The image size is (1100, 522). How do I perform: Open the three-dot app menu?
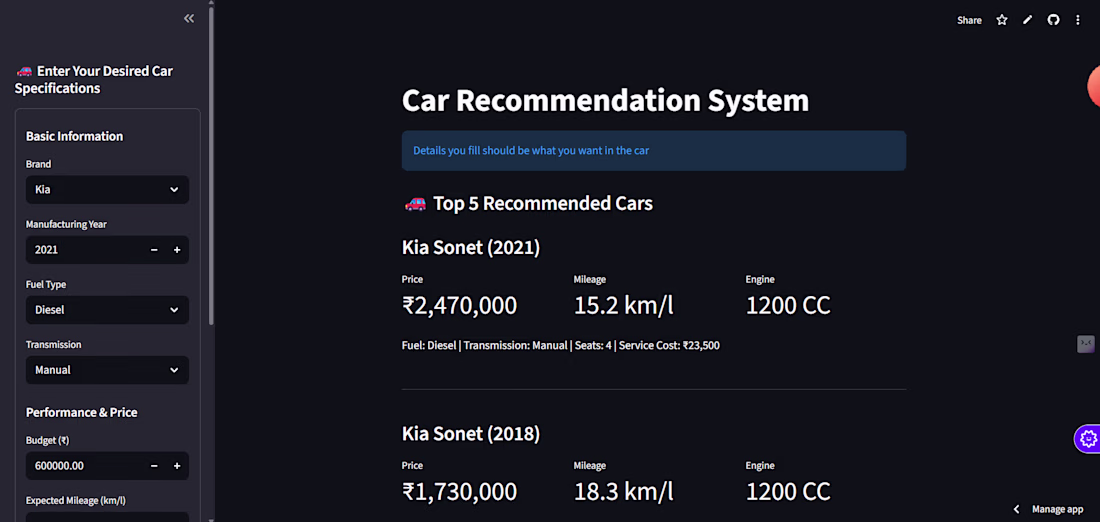pyautogui.click(x=1078, y=20)
